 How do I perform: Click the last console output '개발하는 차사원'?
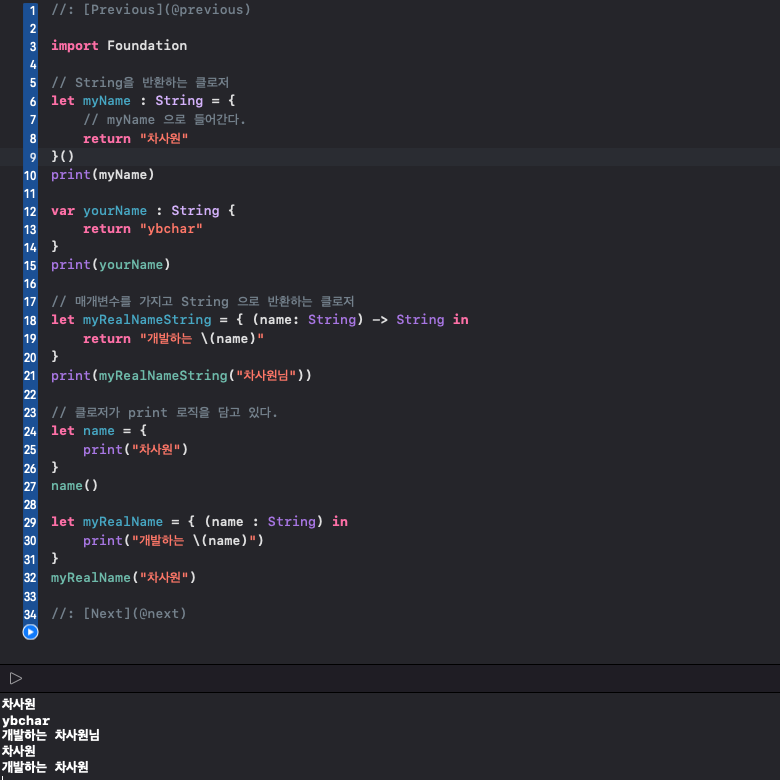tap(45, 767)
